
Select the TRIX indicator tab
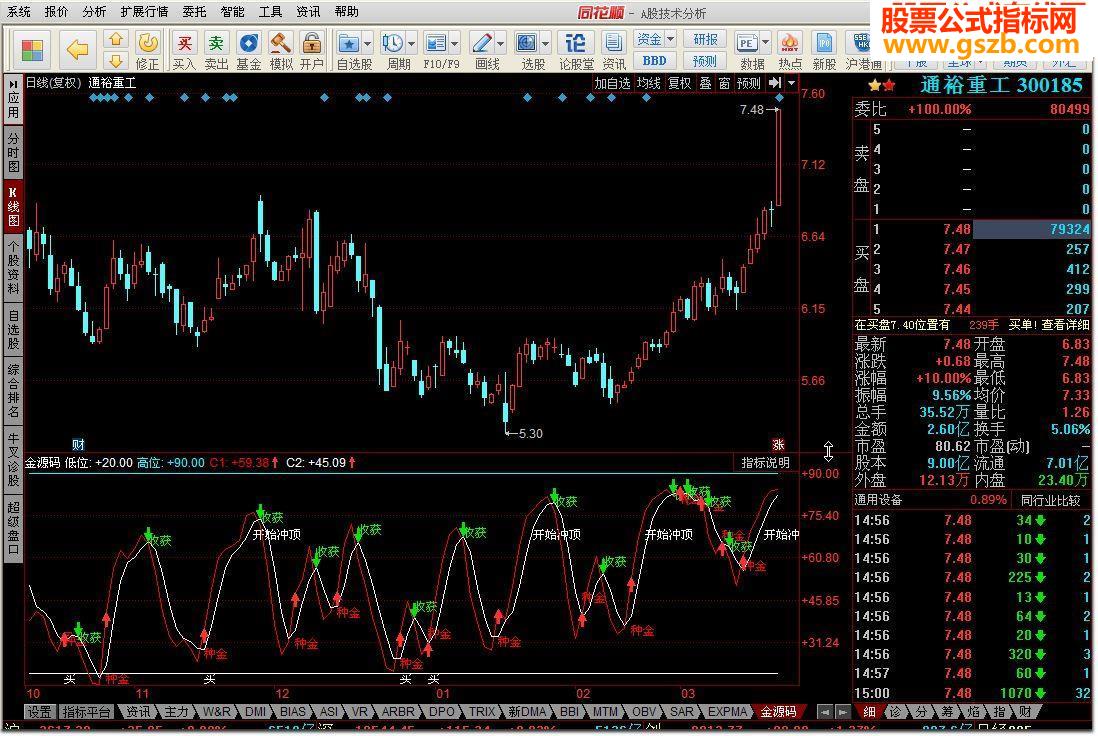pos(481,711)
